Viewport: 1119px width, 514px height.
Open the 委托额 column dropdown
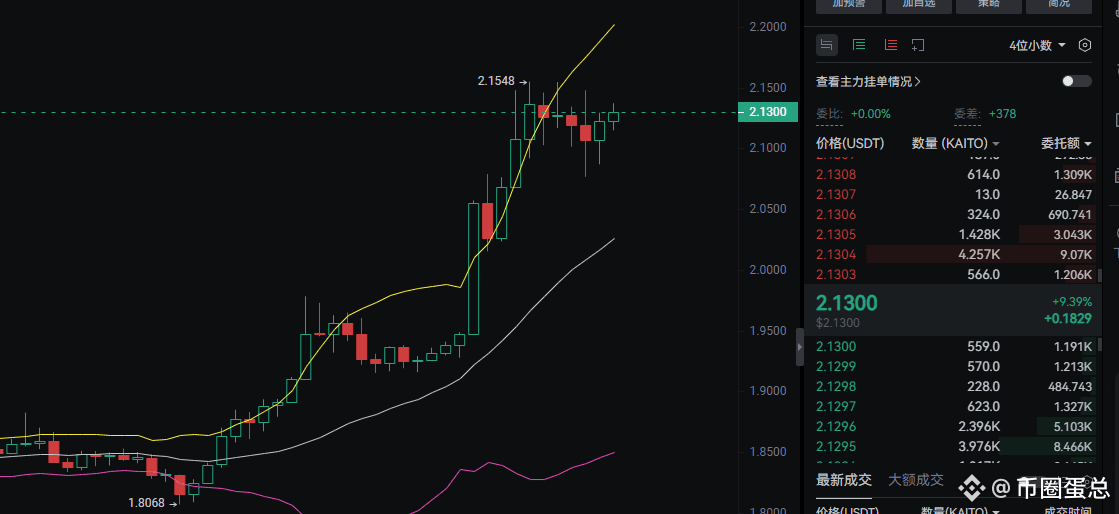pos(1066,143)
